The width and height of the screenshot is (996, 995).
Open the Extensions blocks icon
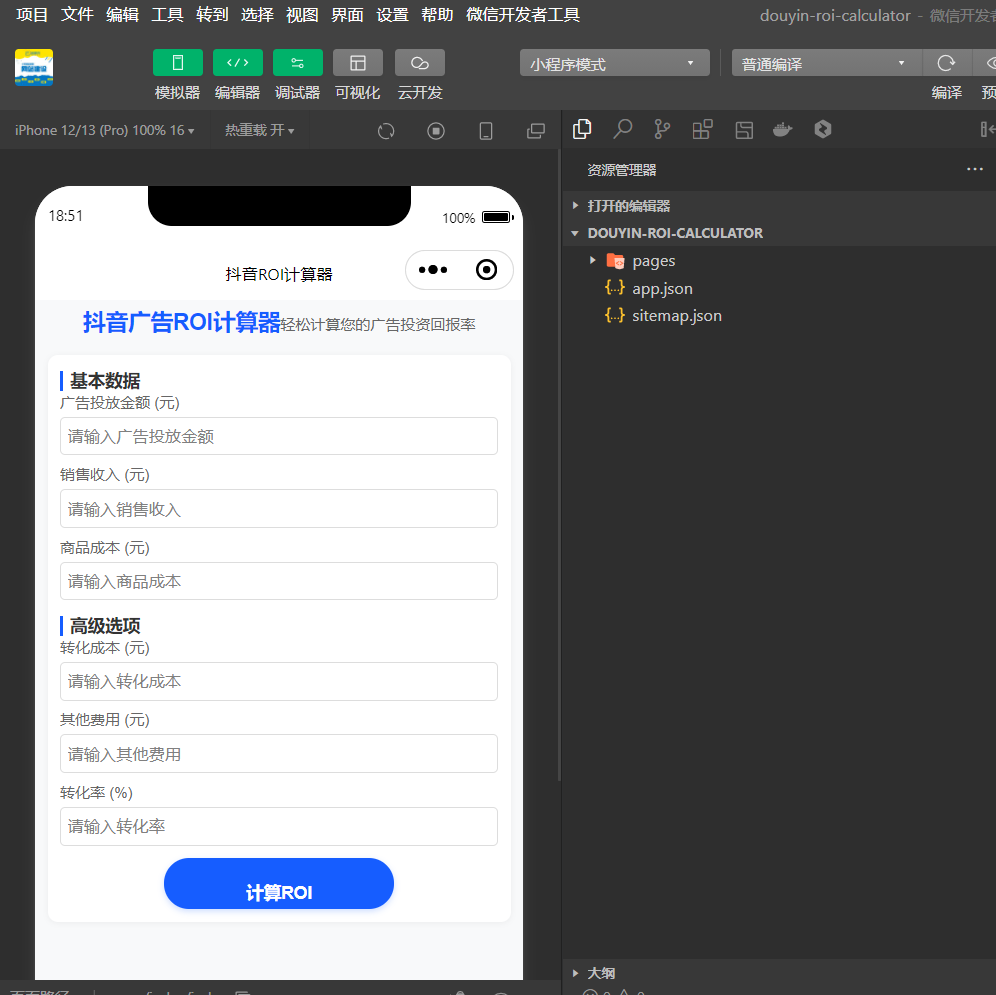tap(703, 129)
